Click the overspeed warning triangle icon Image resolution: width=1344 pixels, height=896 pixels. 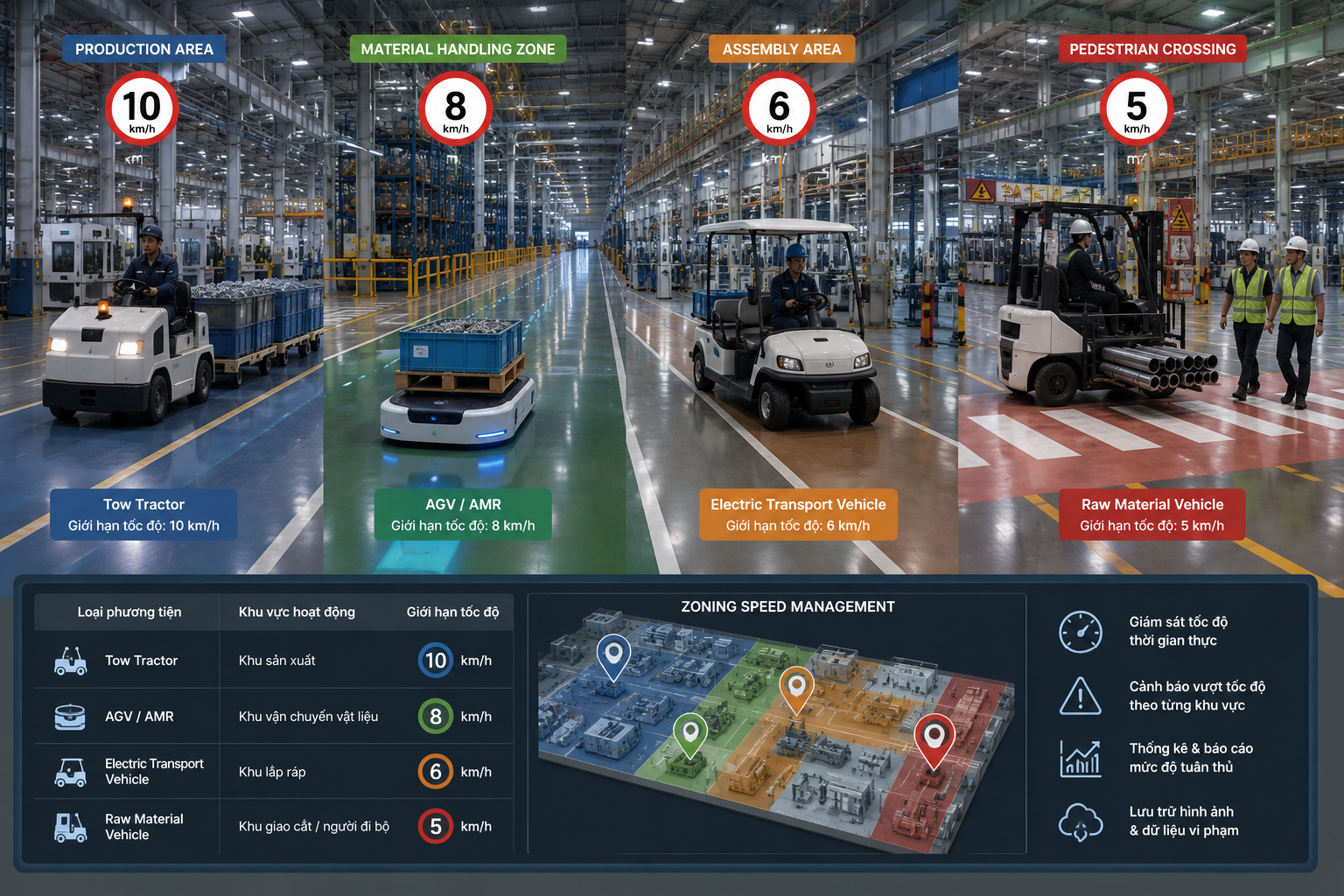click(x=1081, y=696)
